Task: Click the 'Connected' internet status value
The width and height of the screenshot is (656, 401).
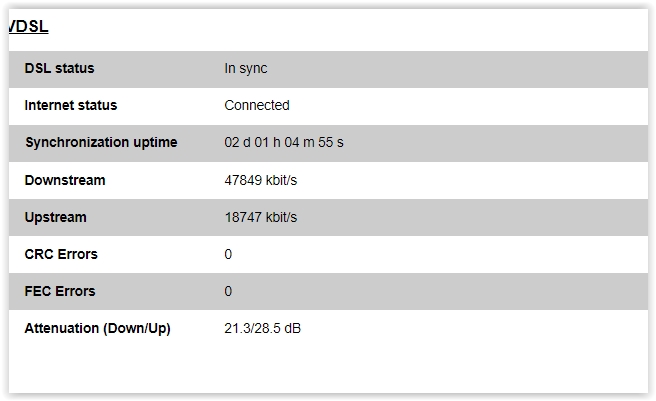Action: pos(257,105)
